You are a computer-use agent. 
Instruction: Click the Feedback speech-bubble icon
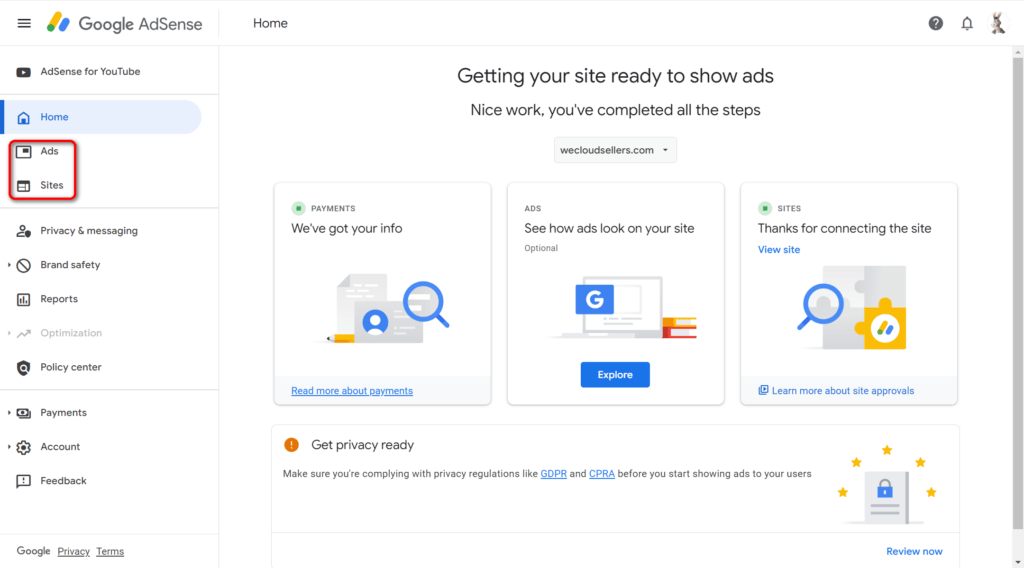coord(24,481)
